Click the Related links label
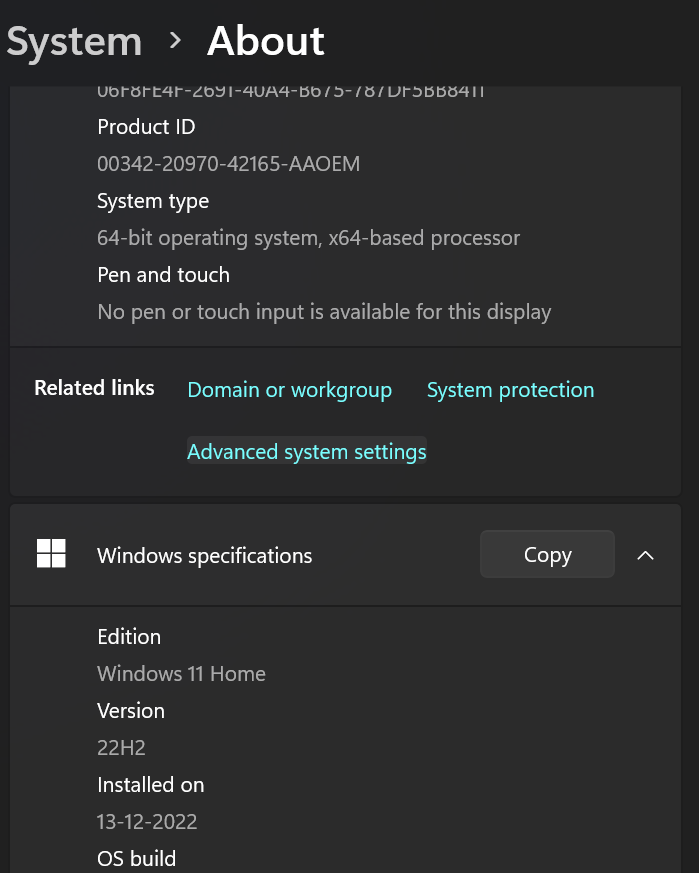This screenshot has width=699, height=873. click(94, 388)
